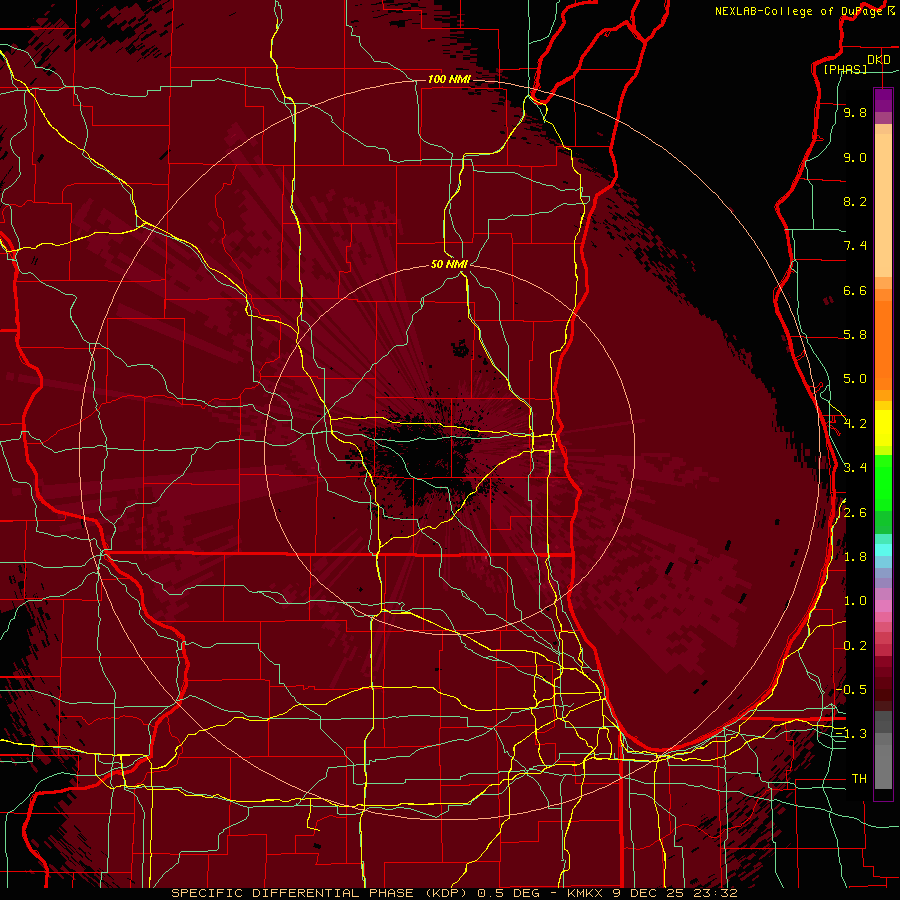
Task: Pick the bright green band on the color bar
Action: click(883, 483)
